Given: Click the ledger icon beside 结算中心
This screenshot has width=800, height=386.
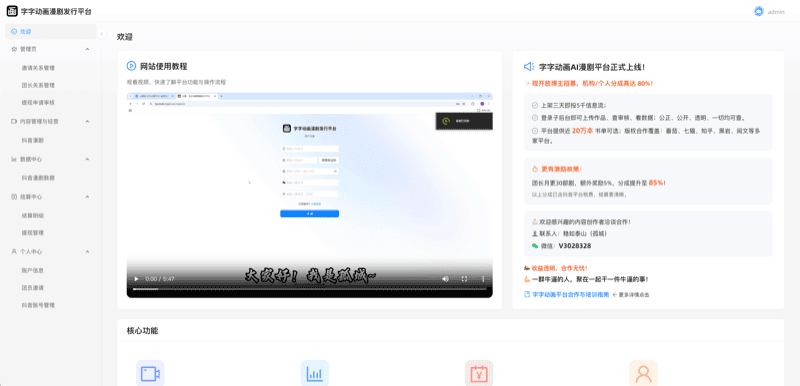Looking at the screenshot, I should point(14,197).
